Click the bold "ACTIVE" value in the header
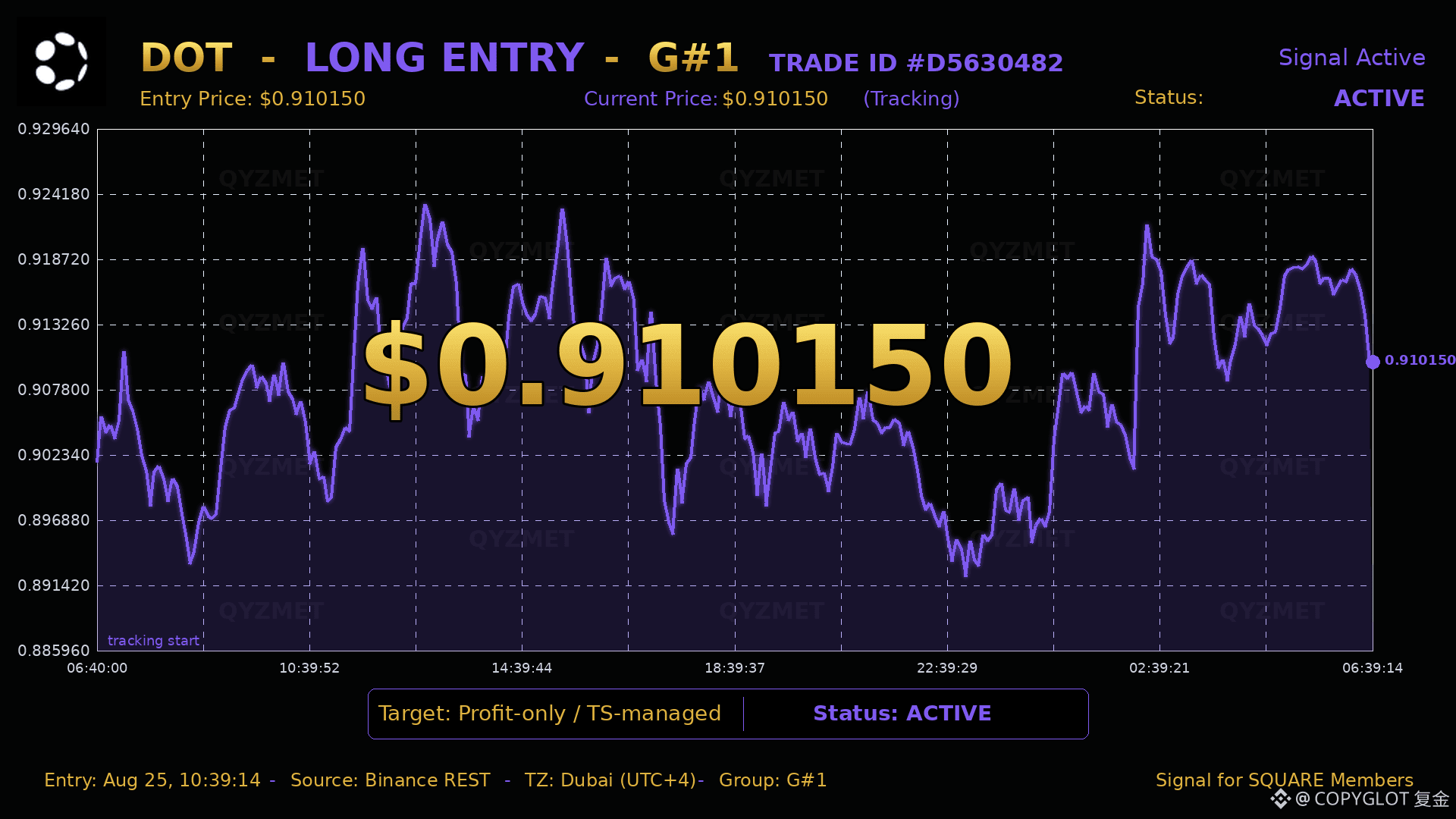Image resolution: width=1456 pixels, height=819 pixels. point(1379,99)
